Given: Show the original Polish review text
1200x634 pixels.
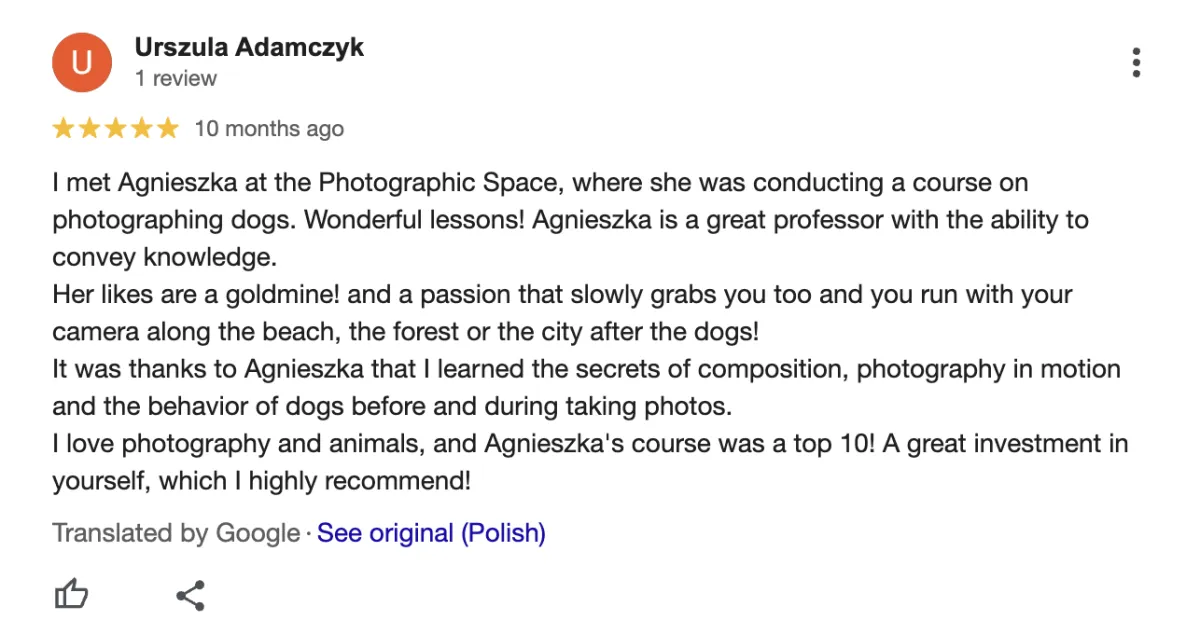Looking at the screenshot, I should [x=431, y=533].
